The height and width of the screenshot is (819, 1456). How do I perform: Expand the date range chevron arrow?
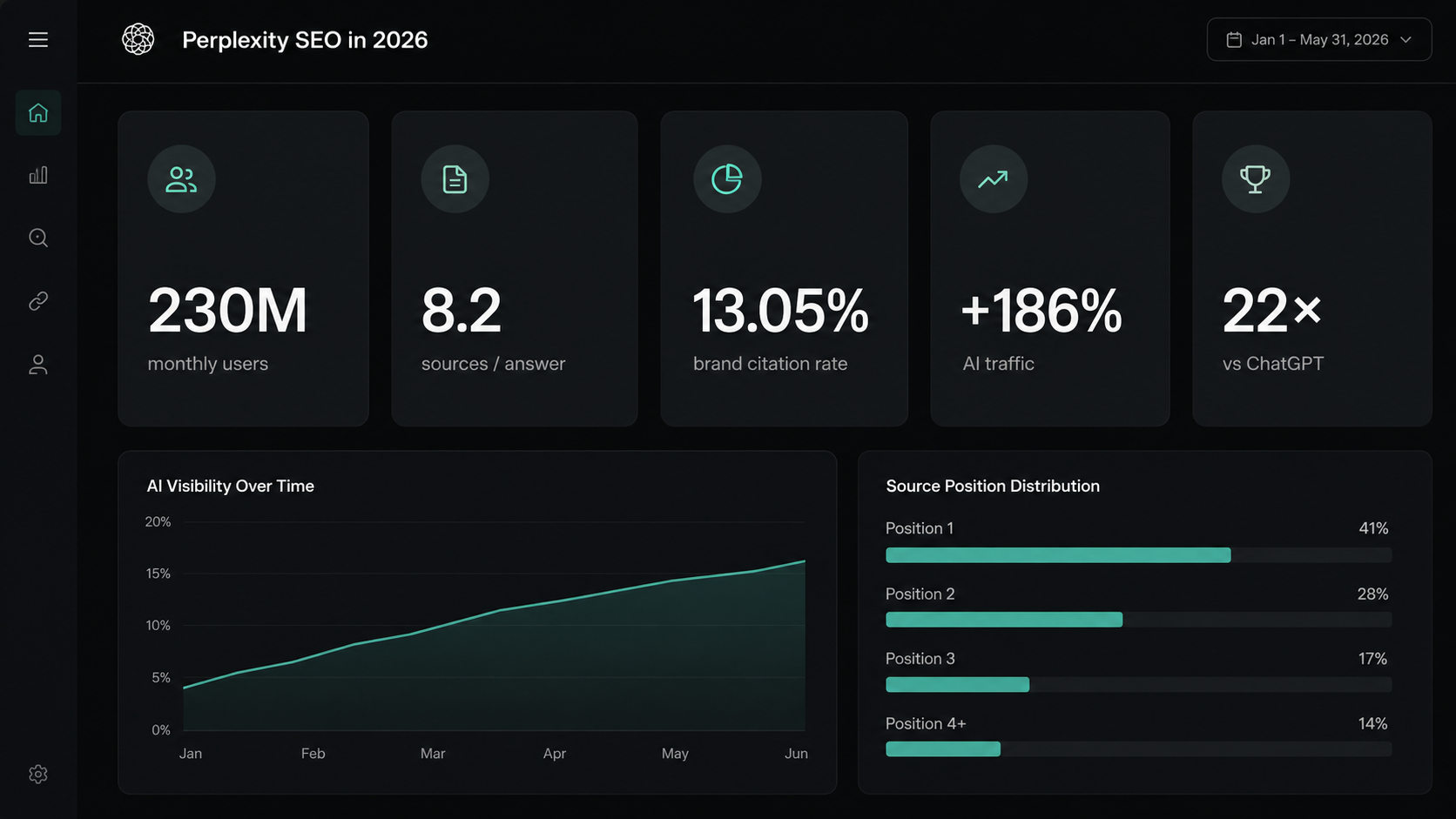tap(1405, 40)
